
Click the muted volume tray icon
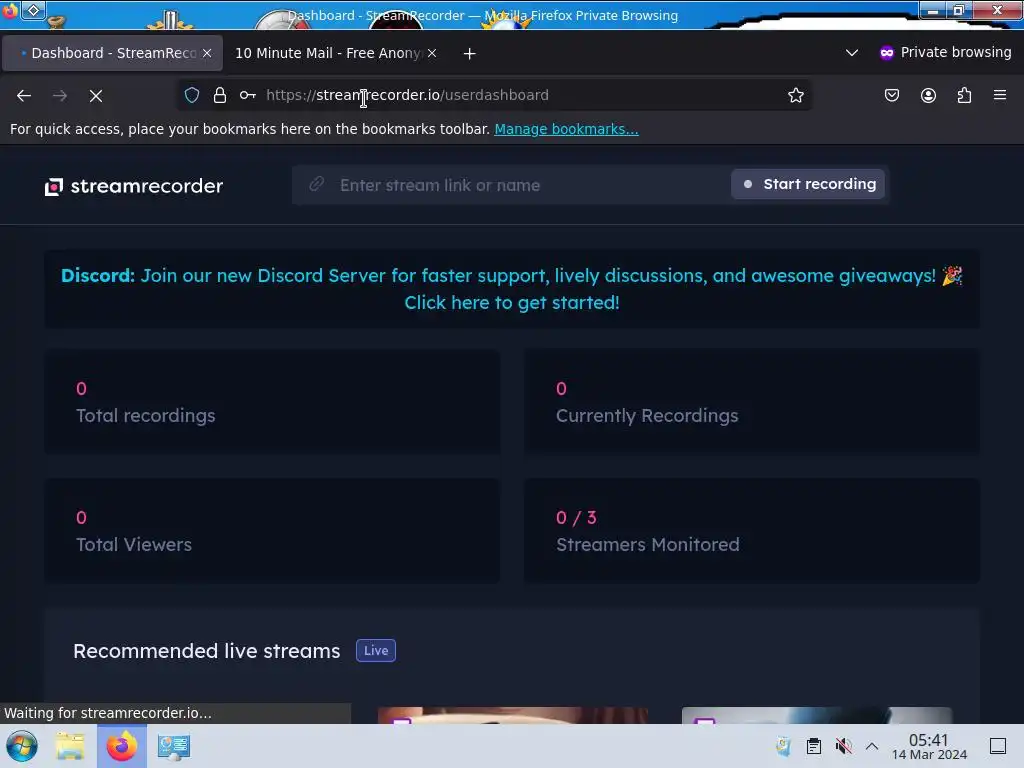[844, 746]
